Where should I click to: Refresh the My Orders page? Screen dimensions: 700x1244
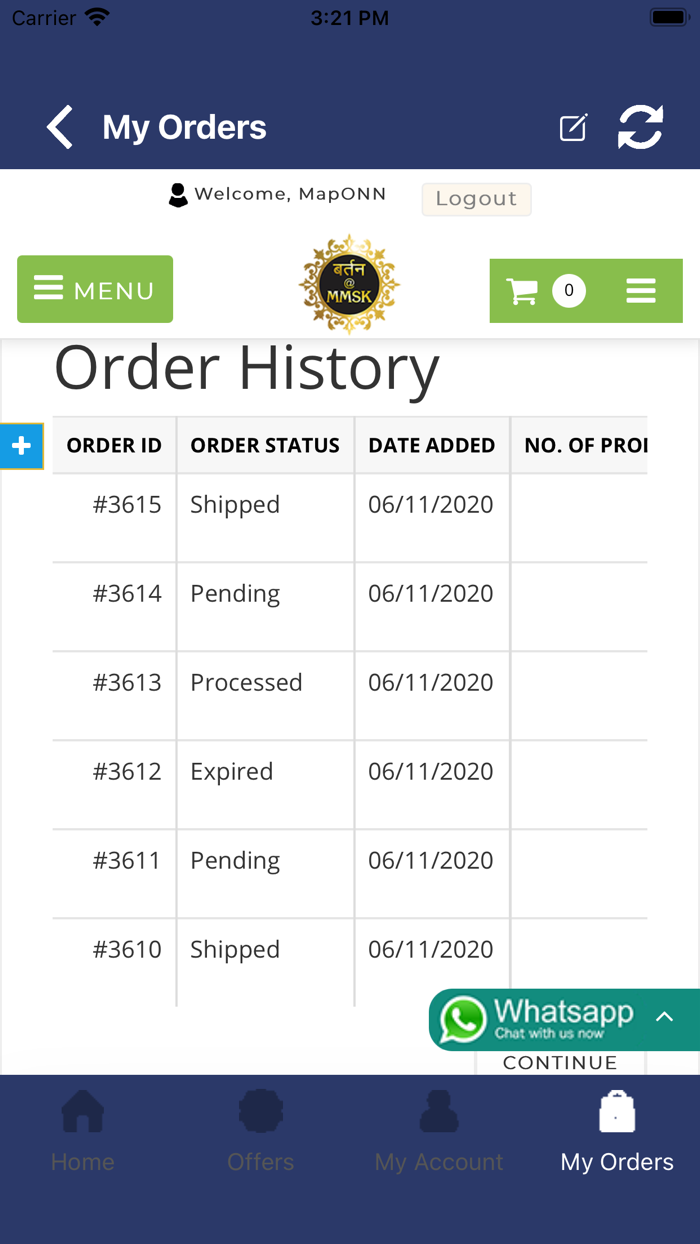coord(640,128)
